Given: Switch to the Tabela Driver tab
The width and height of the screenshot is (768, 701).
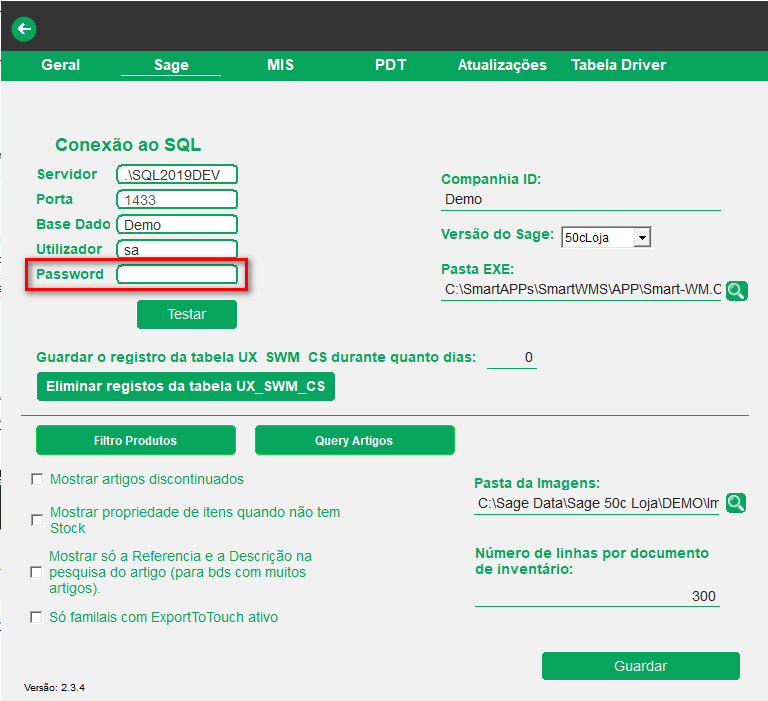Looking at the screenshot, I should coord(618,65).
